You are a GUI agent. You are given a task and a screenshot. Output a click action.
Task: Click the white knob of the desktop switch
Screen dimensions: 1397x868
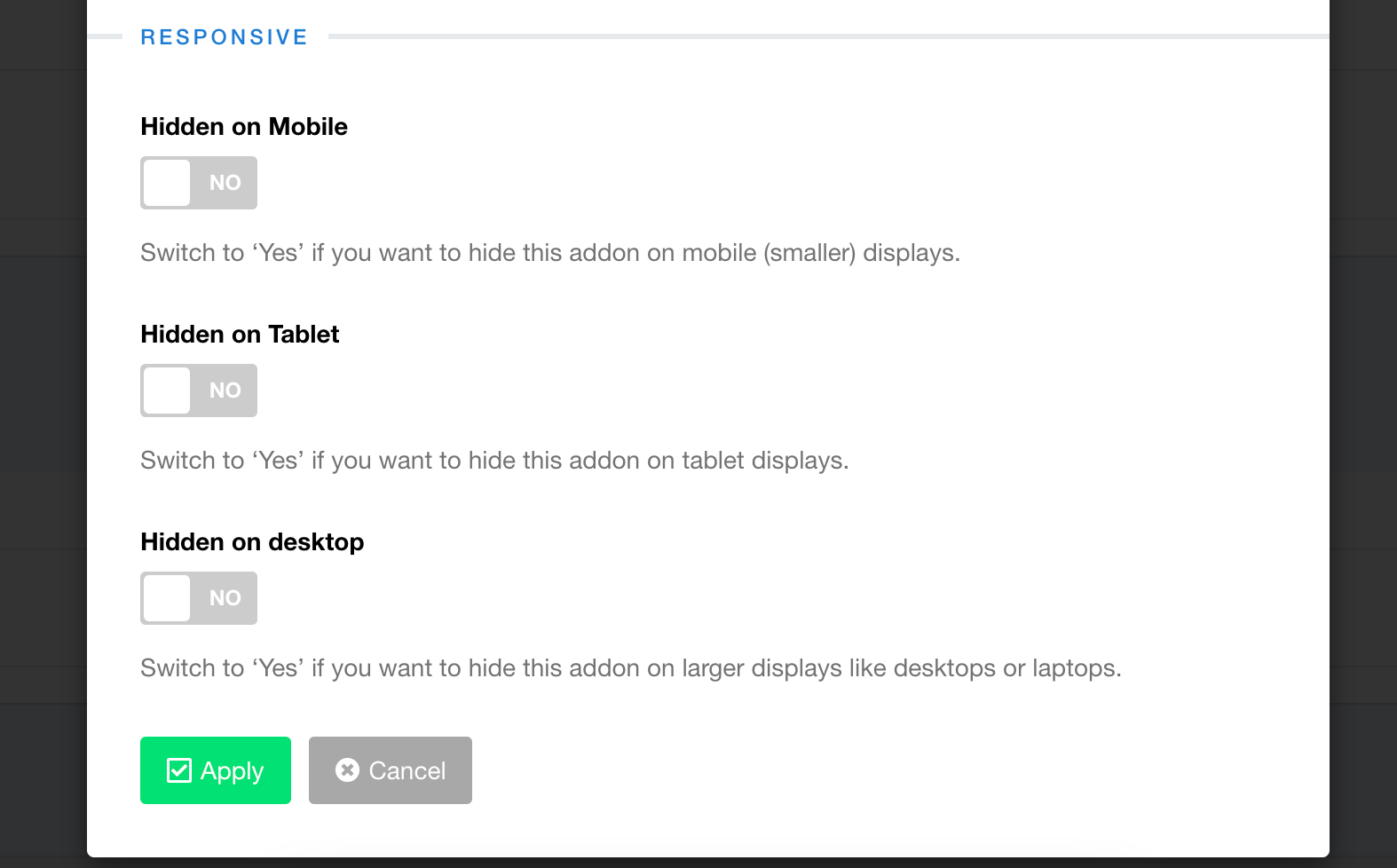pos(167,598)
